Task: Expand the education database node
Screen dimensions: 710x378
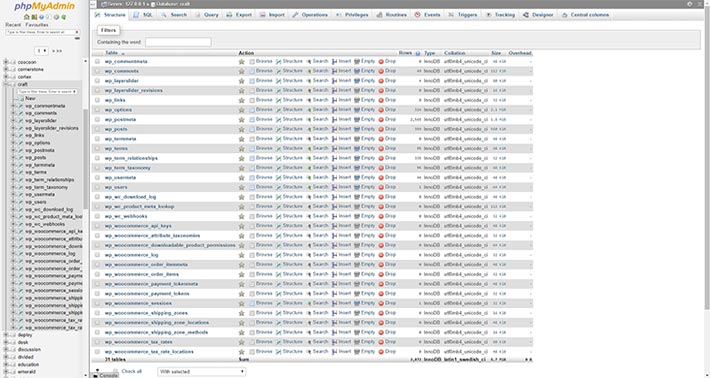Action: [x=6, y=364]
